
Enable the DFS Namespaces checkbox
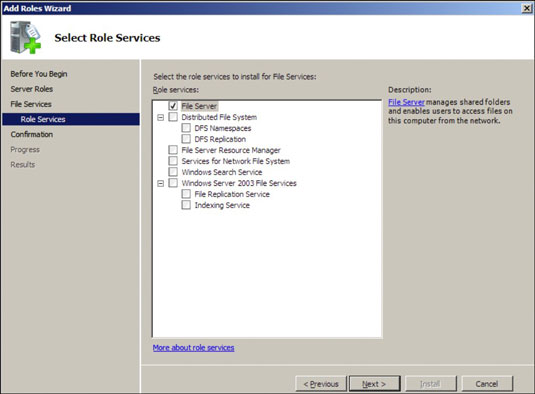186,128
